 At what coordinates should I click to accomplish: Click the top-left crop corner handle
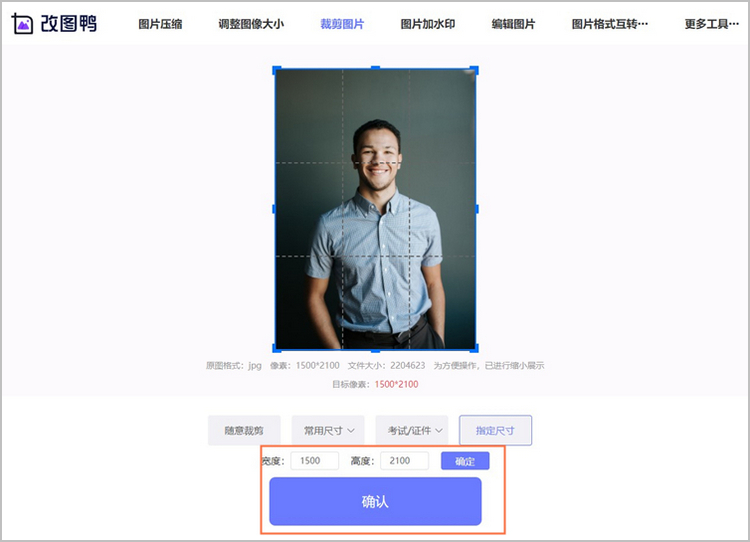point(276,70)
